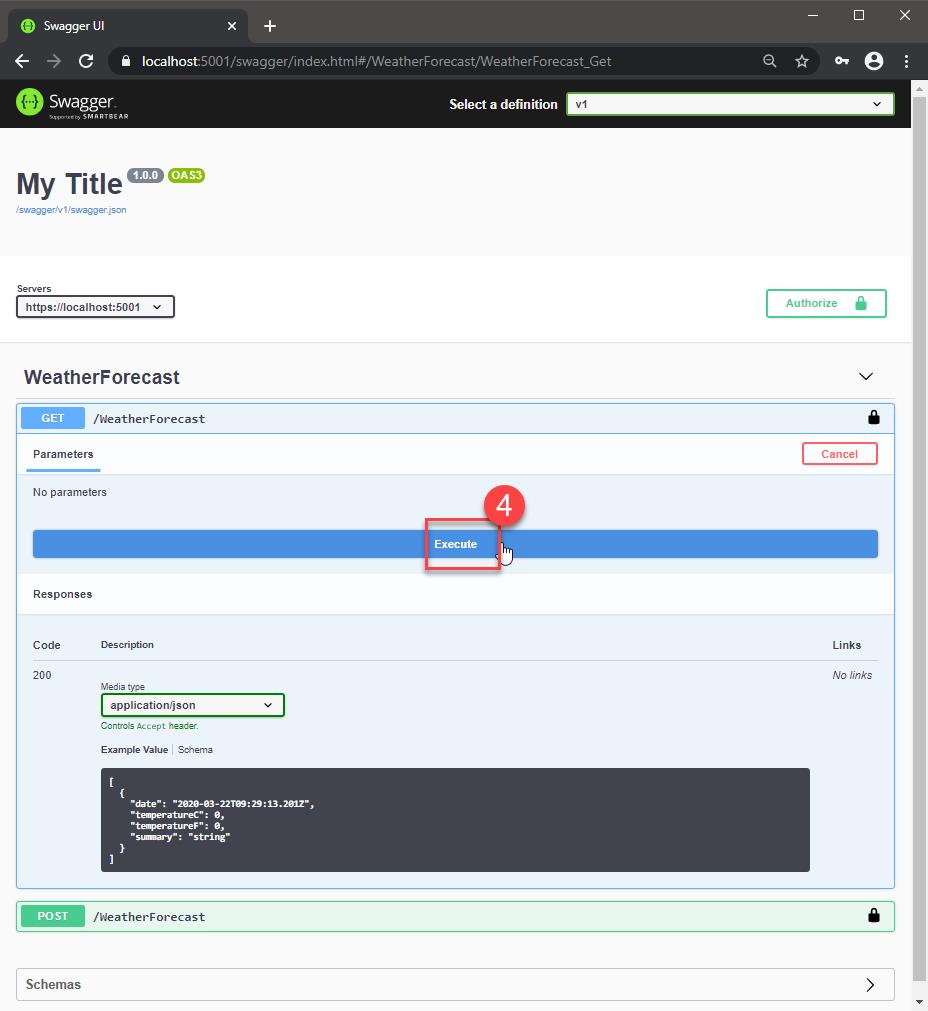Open the padlock icon on the POST endpoint
Viewport: 928px width, 1011px height.
point(872,916)
